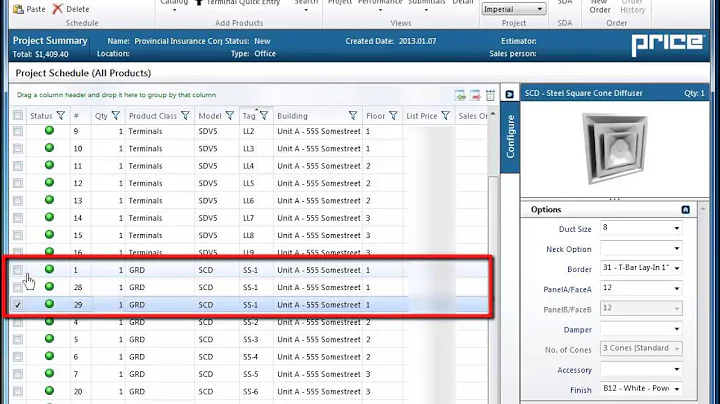The height and width of the screenshot is (404, 720).
Task: Click the SDA ribbon button
Action: tap(564, 3)
